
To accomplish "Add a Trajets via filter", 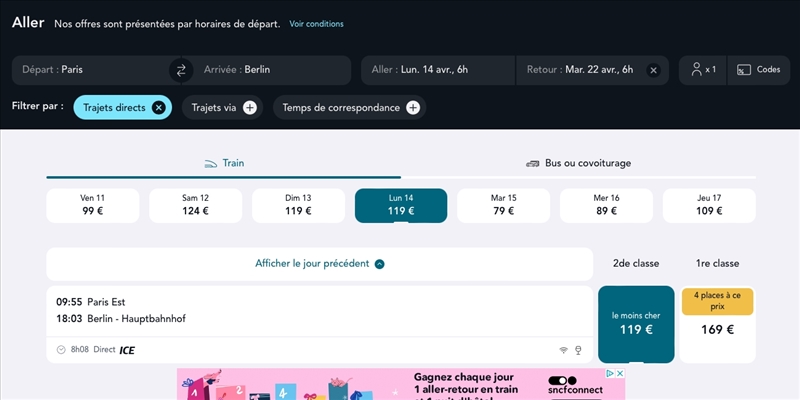I will pos(249,108).
